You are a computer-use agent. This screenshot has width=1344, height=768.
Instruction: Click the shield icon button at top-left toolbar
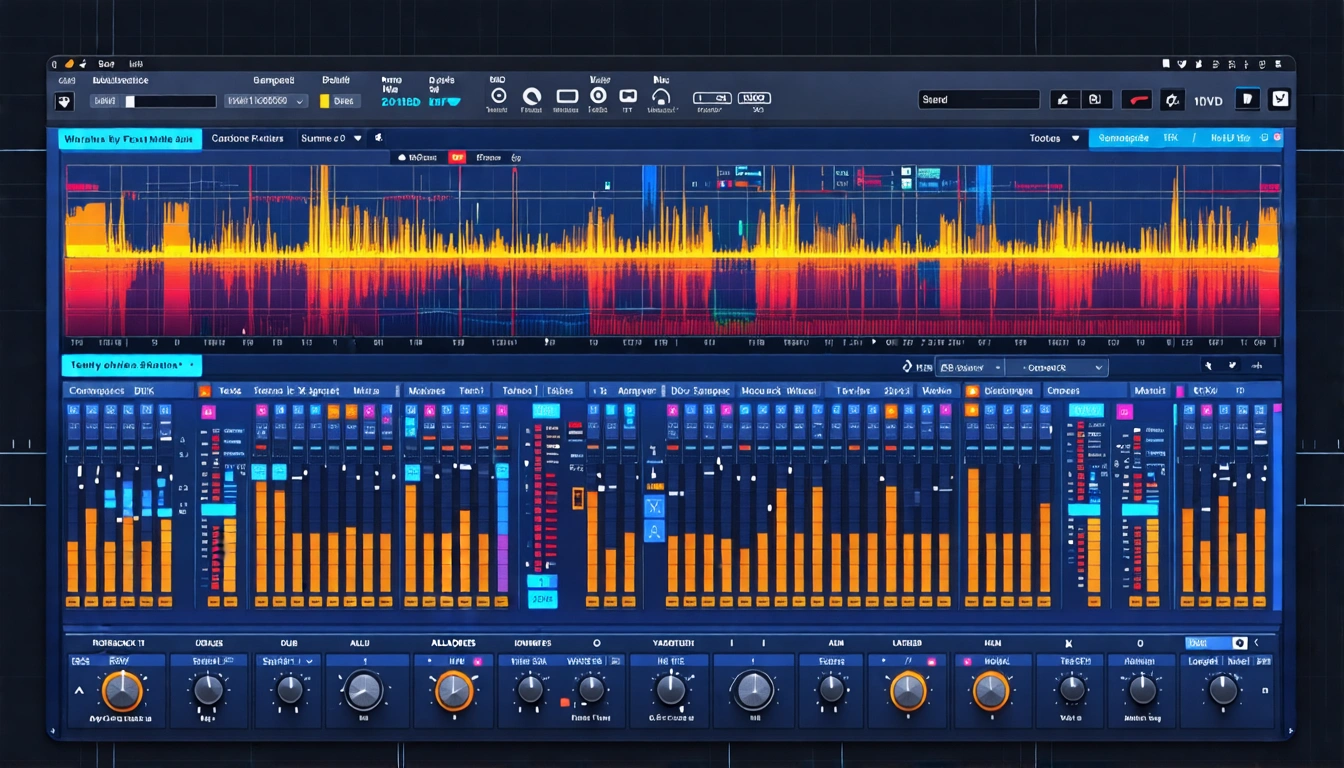[x=64, y=101]
